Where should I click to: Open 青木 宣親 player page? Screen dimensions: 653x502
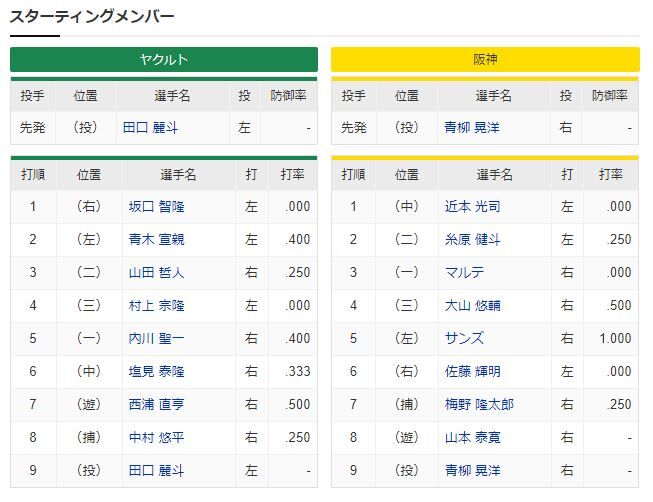click(x=156, y=240)
